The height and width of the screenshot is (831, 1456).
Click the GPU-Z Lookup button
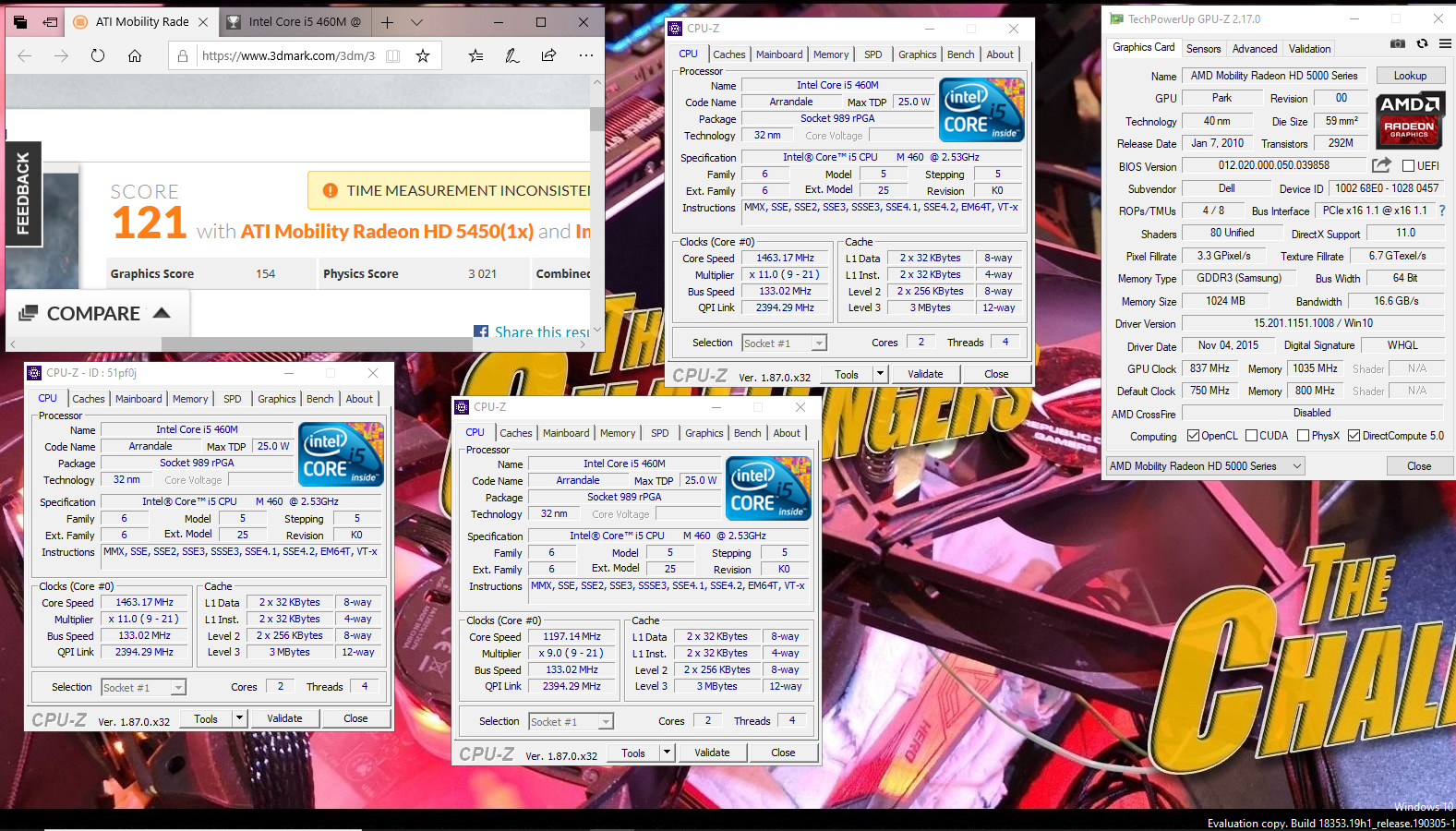click(x=1410, y=76)
